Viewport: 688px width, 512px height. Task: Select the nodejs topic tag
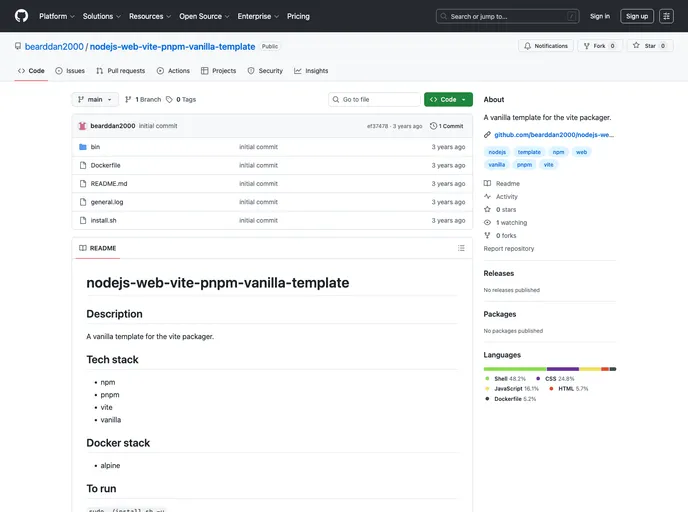click(x=497, y=152)
